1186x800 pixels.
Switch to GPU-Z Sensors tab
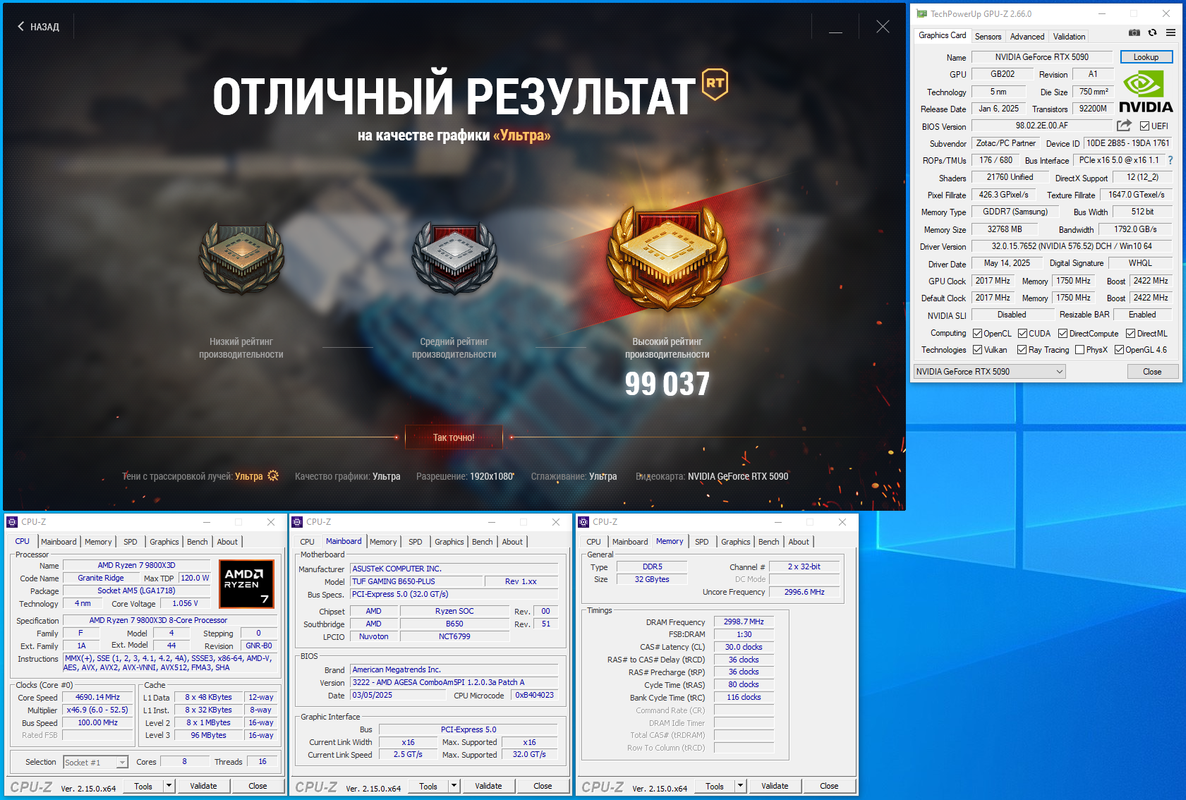tap(987, 36)
